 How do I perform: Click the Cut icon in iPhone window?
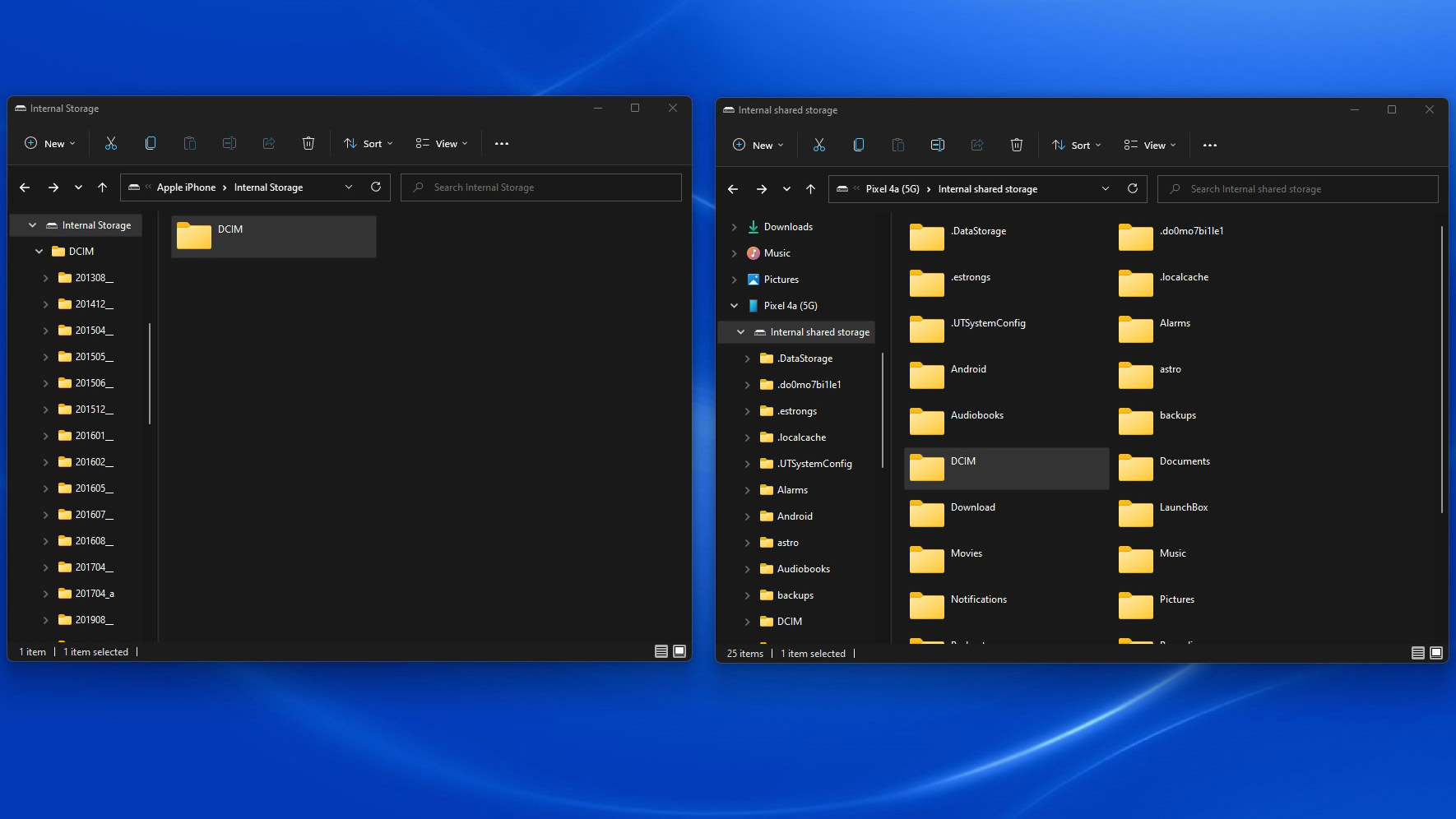point(111,143)
